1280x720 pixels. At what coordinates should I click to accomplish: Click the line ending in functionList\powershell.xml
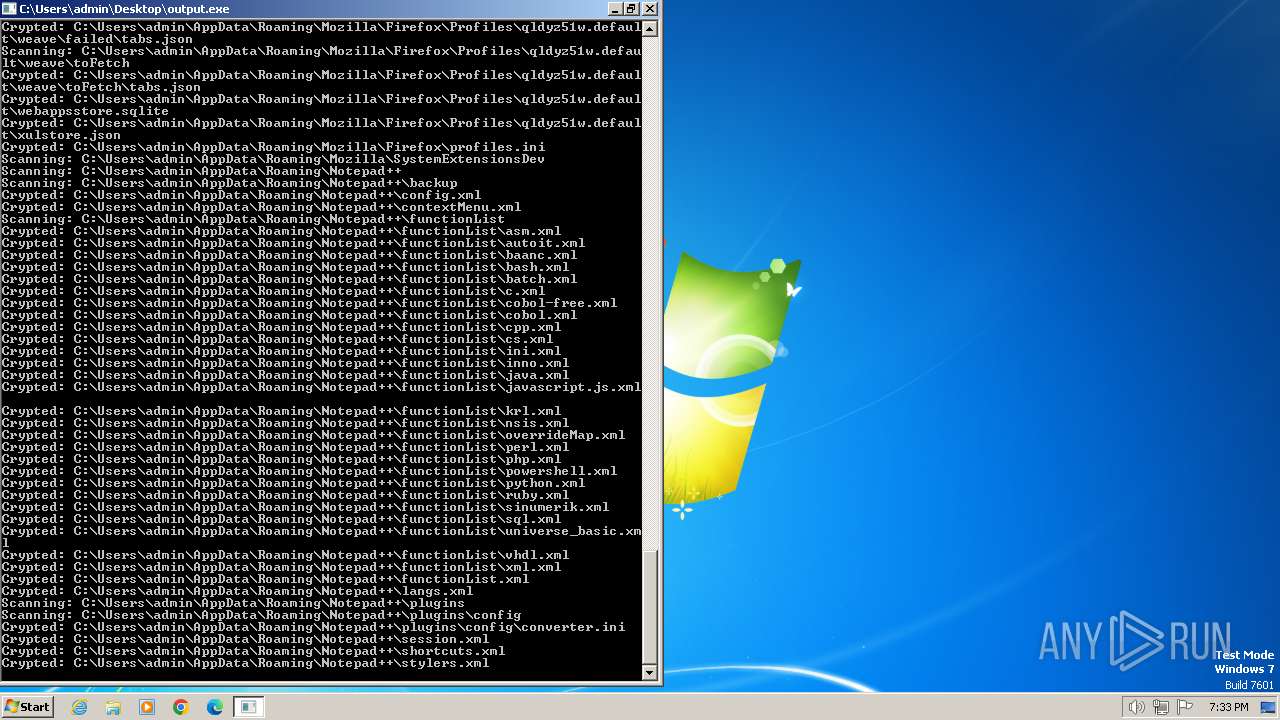coord(309,471)
